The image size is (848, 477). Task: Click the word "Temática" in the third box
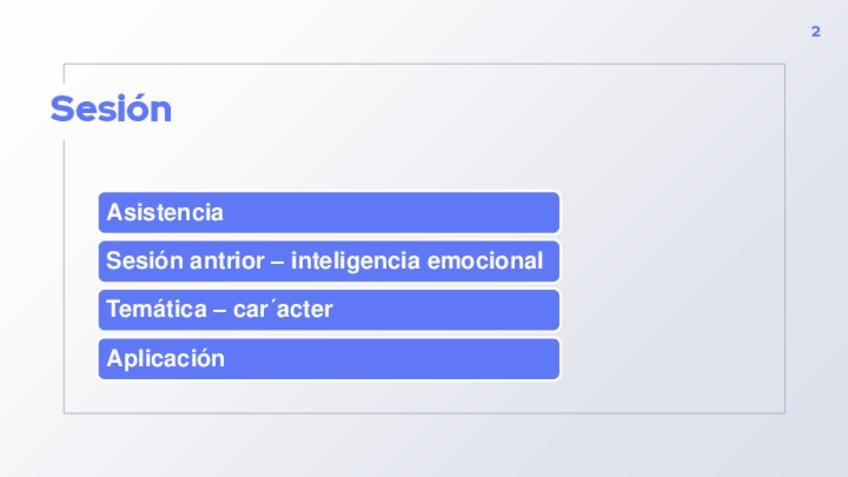pos(156,310)
